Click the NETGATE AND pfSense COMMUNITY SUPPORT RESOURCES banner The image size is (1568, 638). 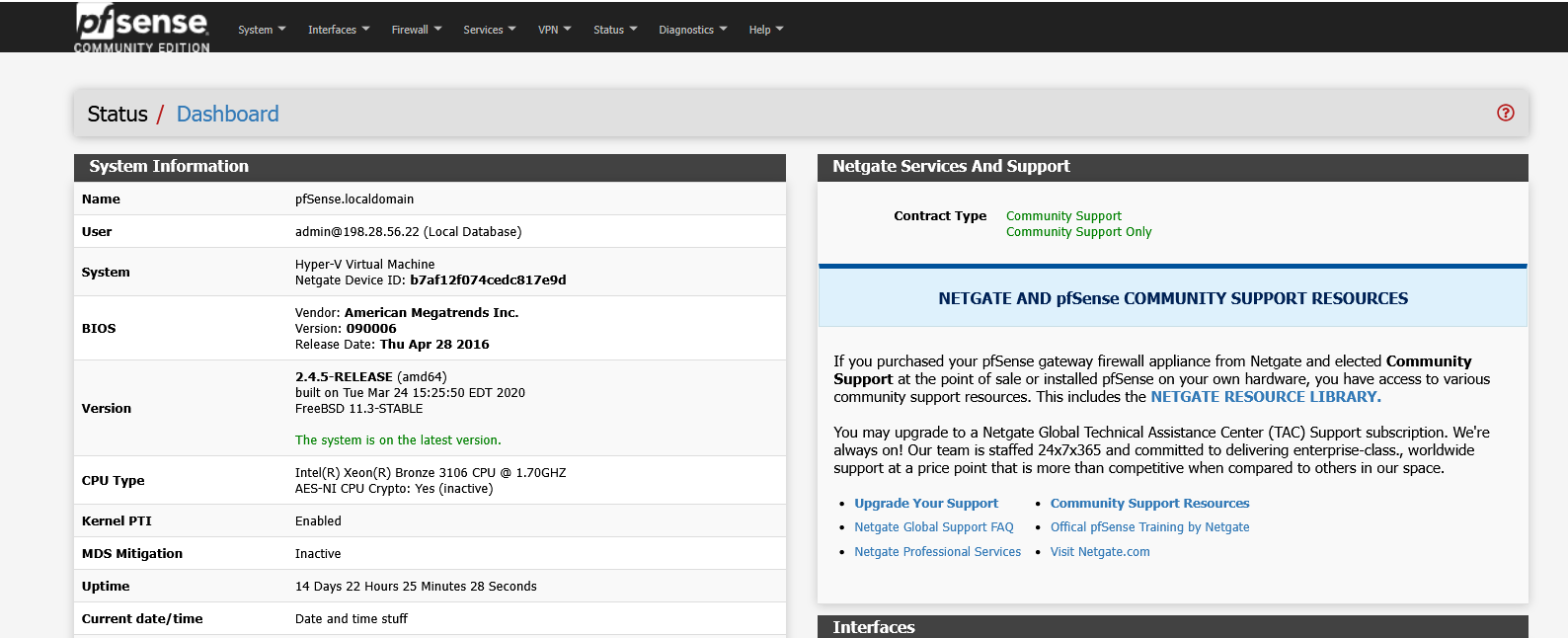click(1173, 298)
